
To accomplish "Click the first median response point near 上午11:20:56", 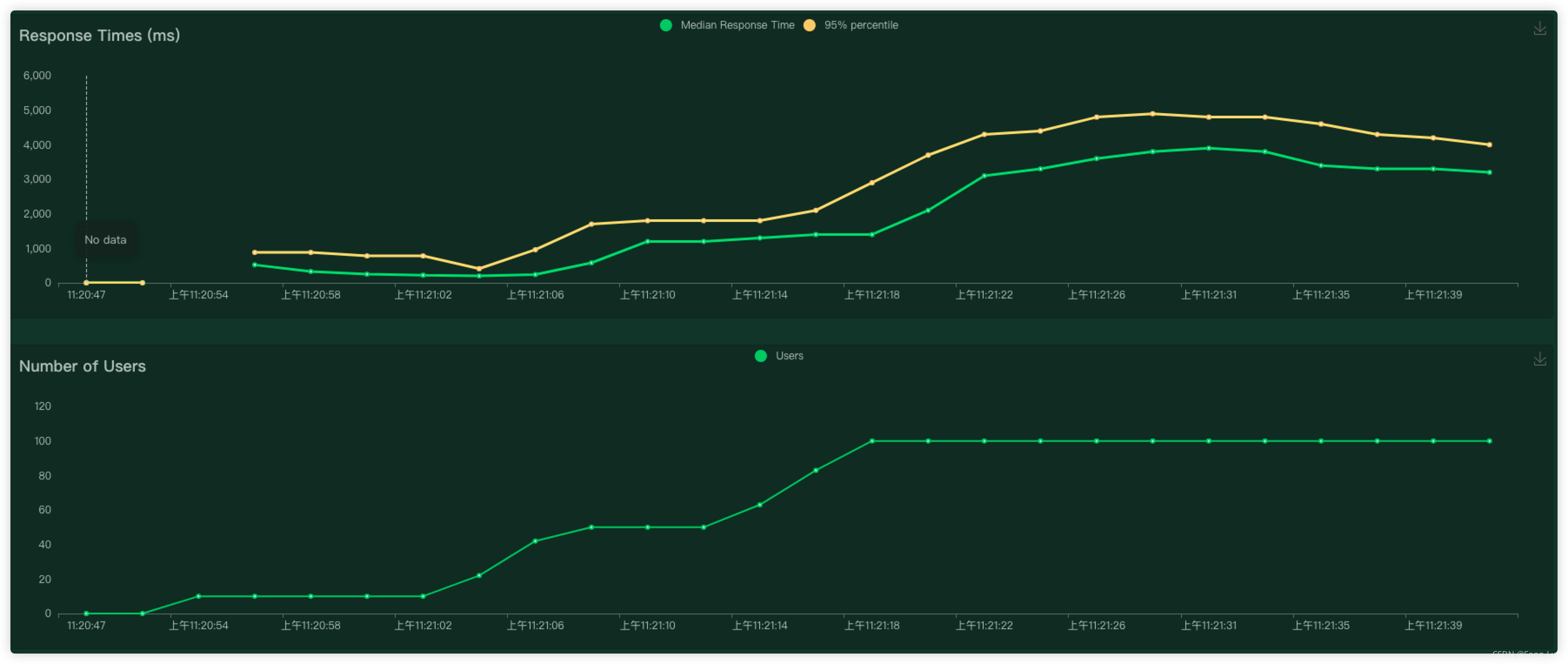I will [x=254, y=265].
